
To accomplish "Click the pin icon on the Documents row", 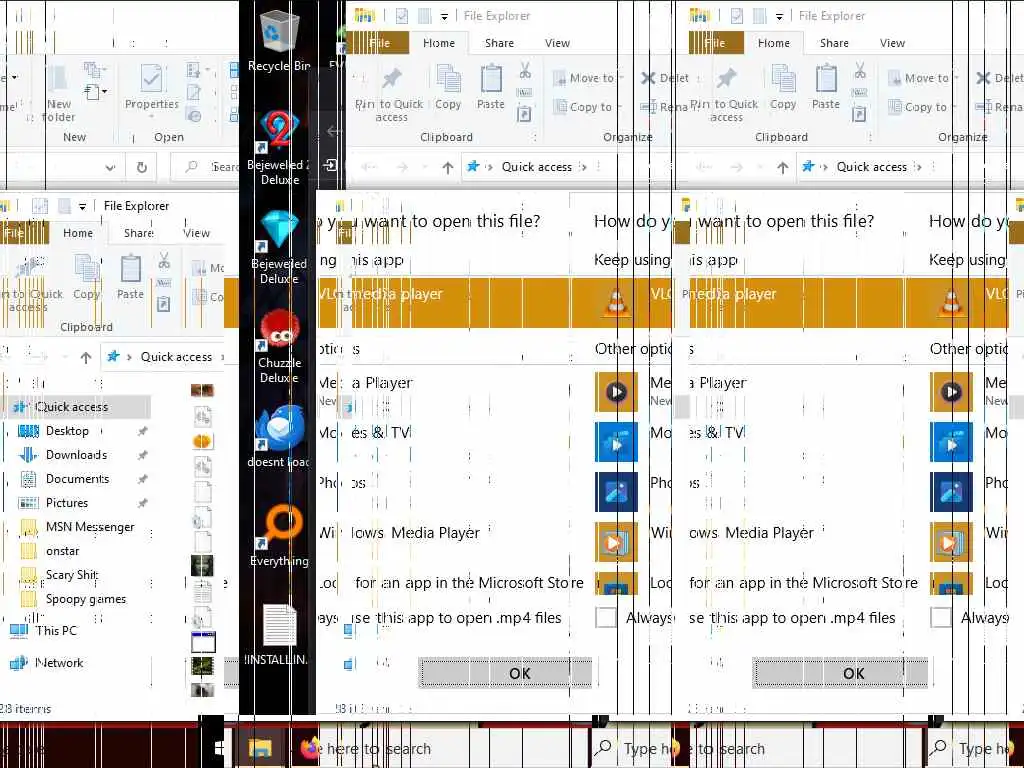I will pos(142,479).
